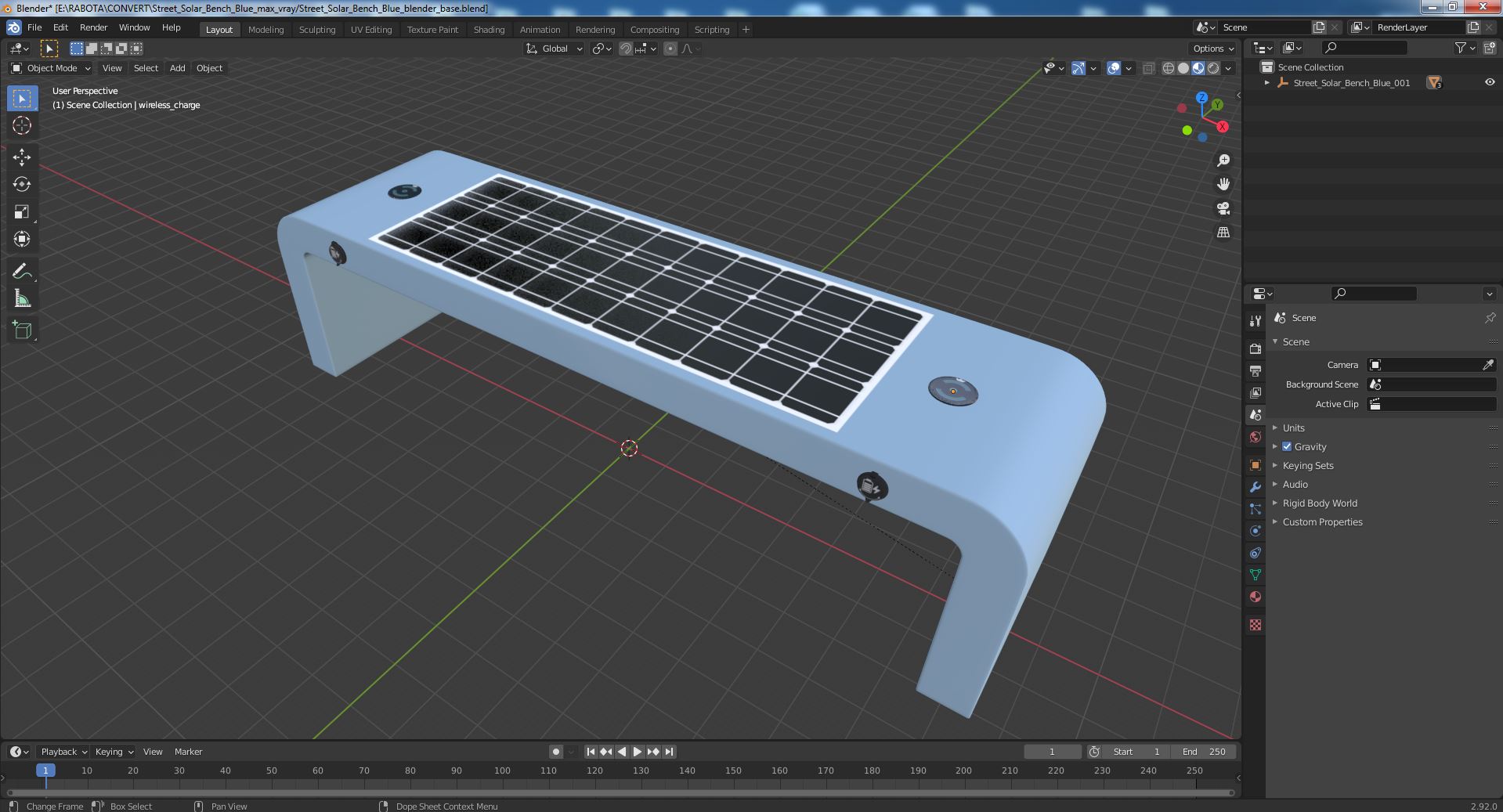Select the Move tool in toolbar

22,157
